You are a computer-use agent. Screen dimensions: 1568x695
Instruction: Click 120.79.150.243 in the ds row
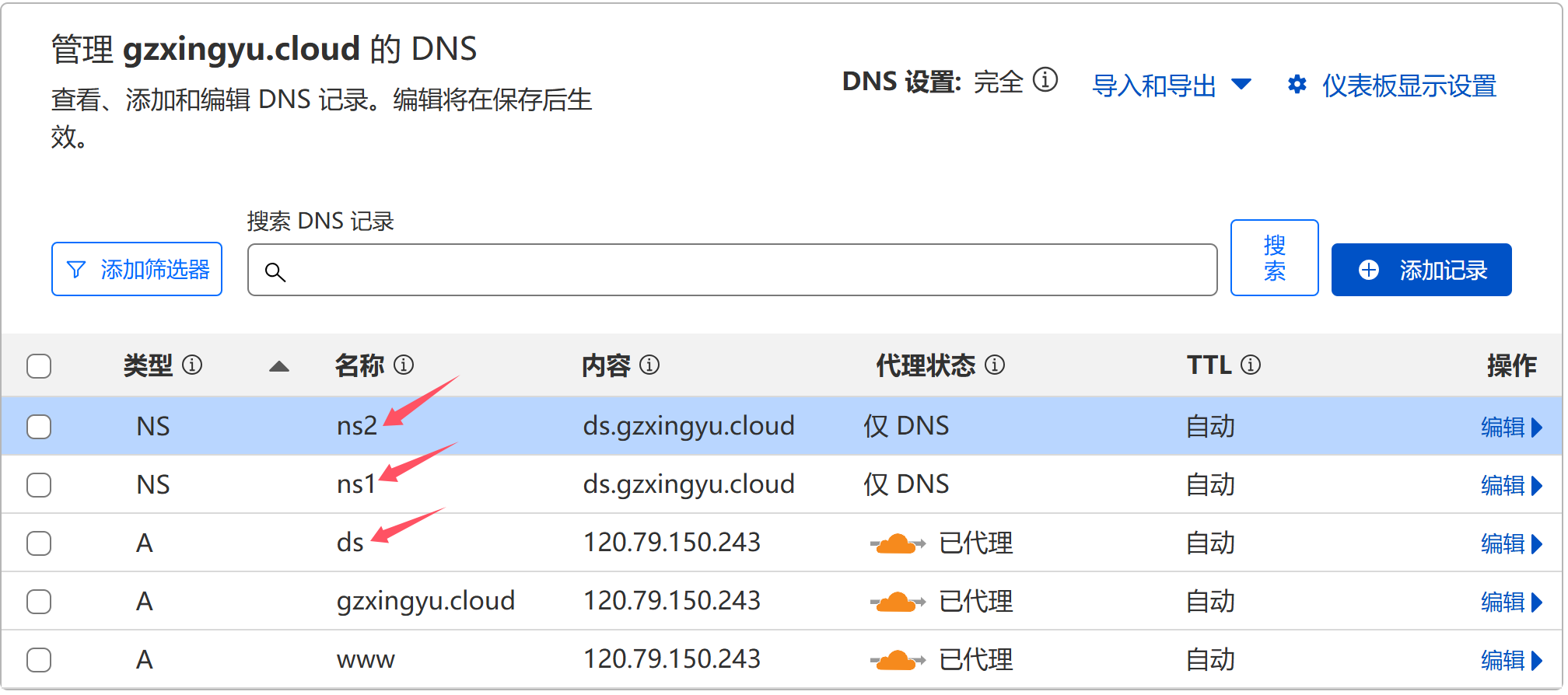click(672, 543)
